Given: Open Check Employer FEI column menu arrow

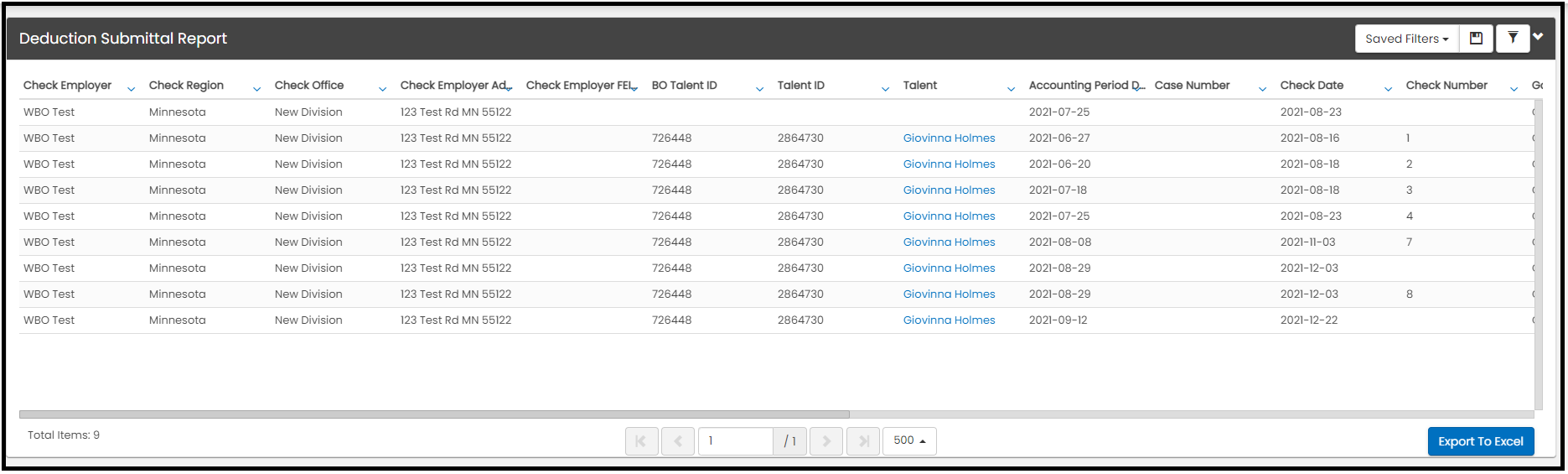Looking at the screenshot, I should point(634,89).
